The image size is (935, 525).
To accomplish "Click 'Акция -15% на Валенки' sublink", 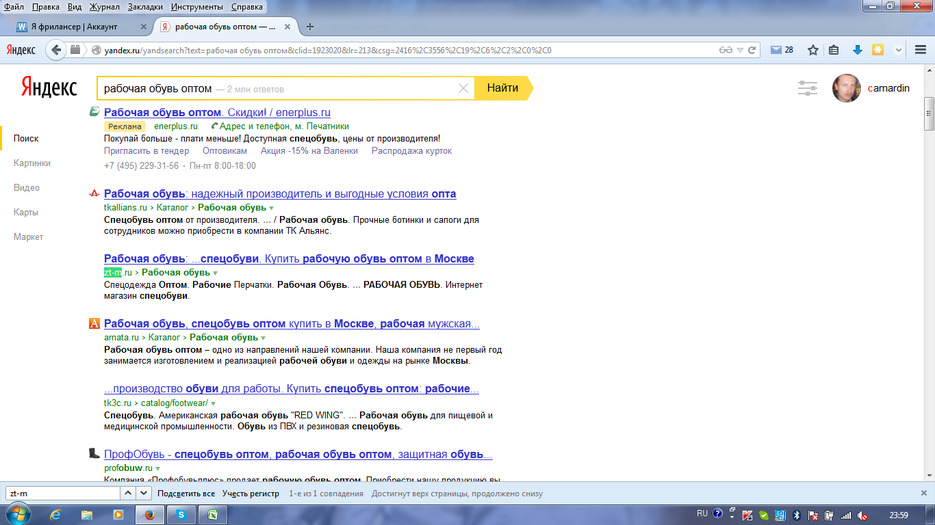I will tap(309, 151).
